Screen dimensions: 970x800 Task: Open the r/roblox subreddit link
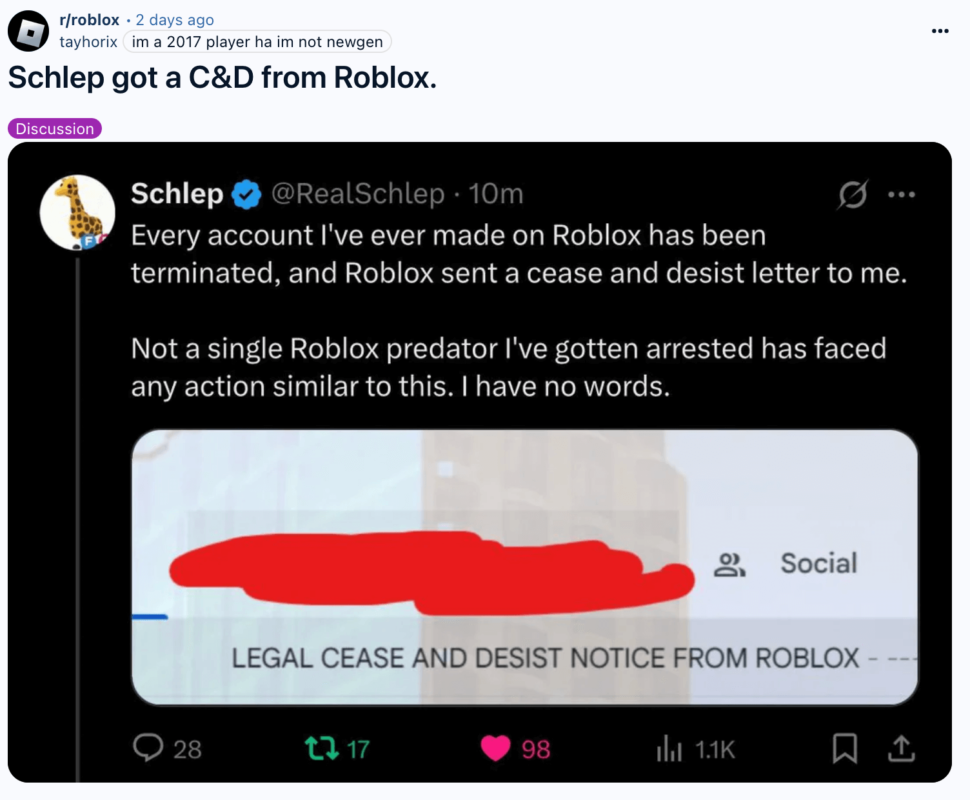[89, 20]
